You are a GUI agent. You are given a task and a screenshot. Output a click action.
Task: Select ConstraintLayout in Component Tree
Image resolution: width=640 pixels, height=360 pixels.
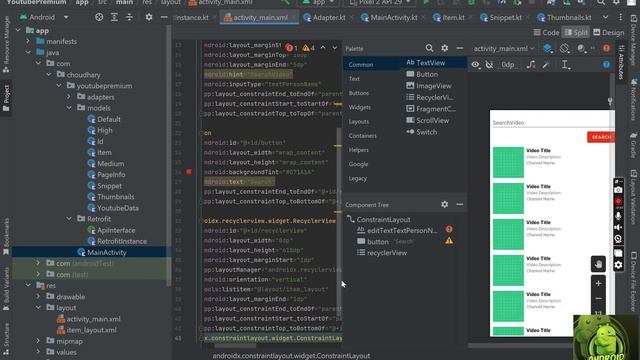click(379, 220)
